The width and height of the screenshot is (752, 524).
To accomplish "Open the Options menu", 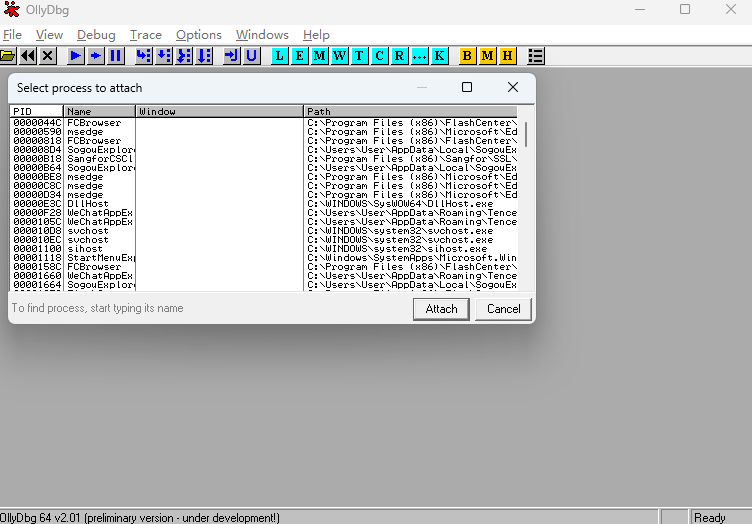I will point(199,35).
